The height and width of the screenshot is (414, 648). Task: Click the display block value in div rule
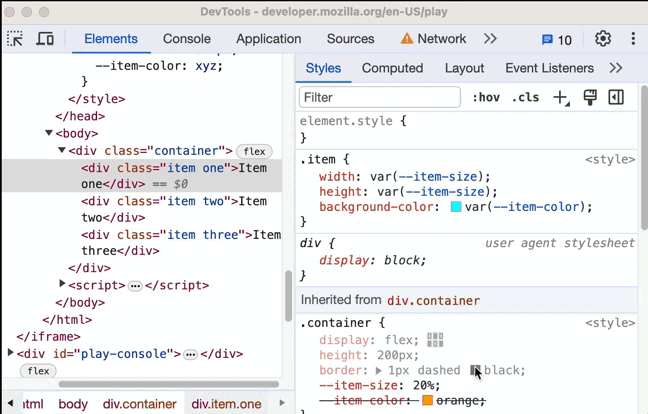coord(401,260)
